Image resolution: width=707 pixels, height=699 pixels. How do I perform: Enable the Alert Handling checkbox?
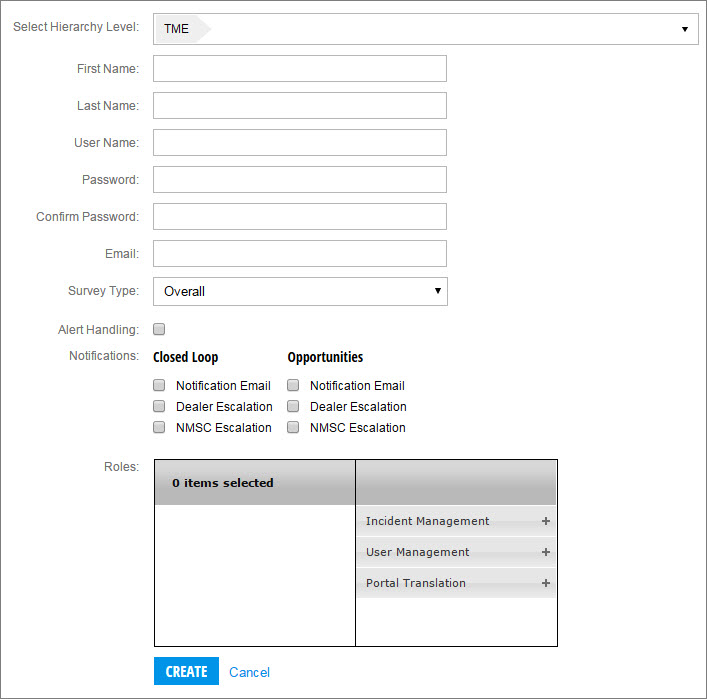click(159, 329)
